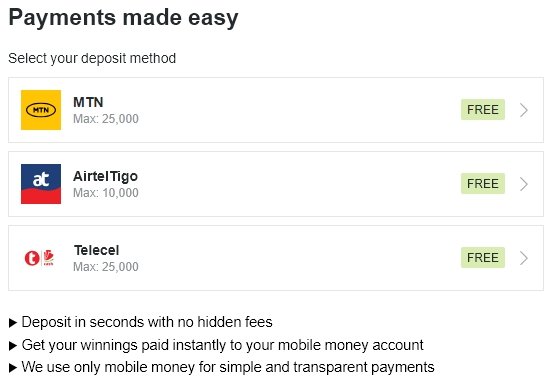This screenshot has width=552, height=390.
Task: Click triangle bullet beside 'Get your winnings'
Action: pos(13,346)
